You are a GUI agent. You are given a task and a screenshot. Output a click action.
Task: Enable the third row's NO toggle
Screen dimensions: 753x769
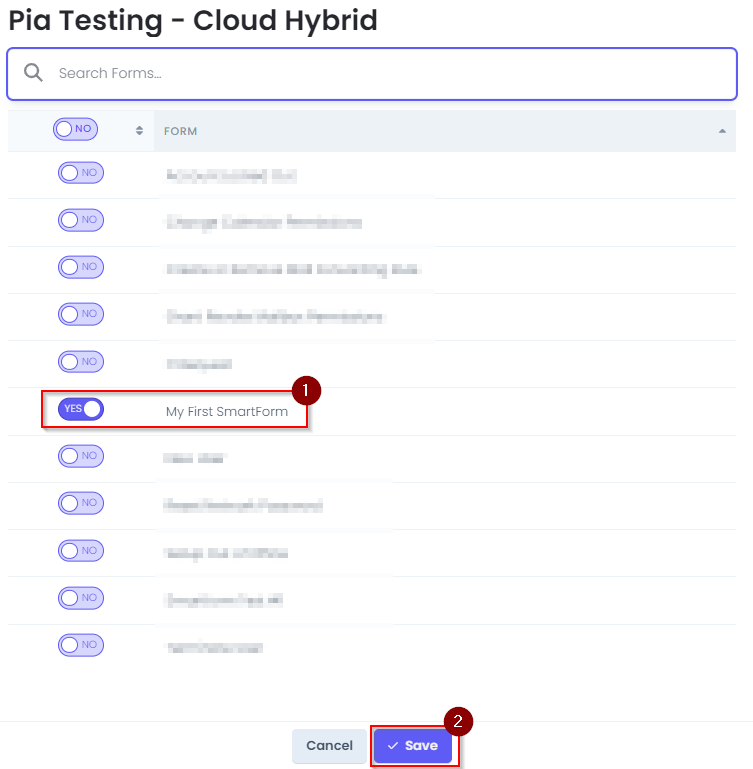(x=81, y=267)
